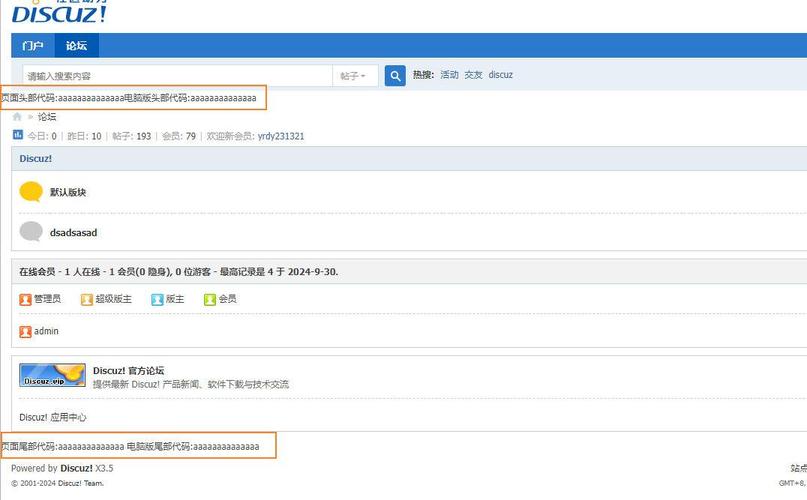This screenshot has width=807, height=500.
Task: Click the 今日: 0 statistic
Action: 42,136
